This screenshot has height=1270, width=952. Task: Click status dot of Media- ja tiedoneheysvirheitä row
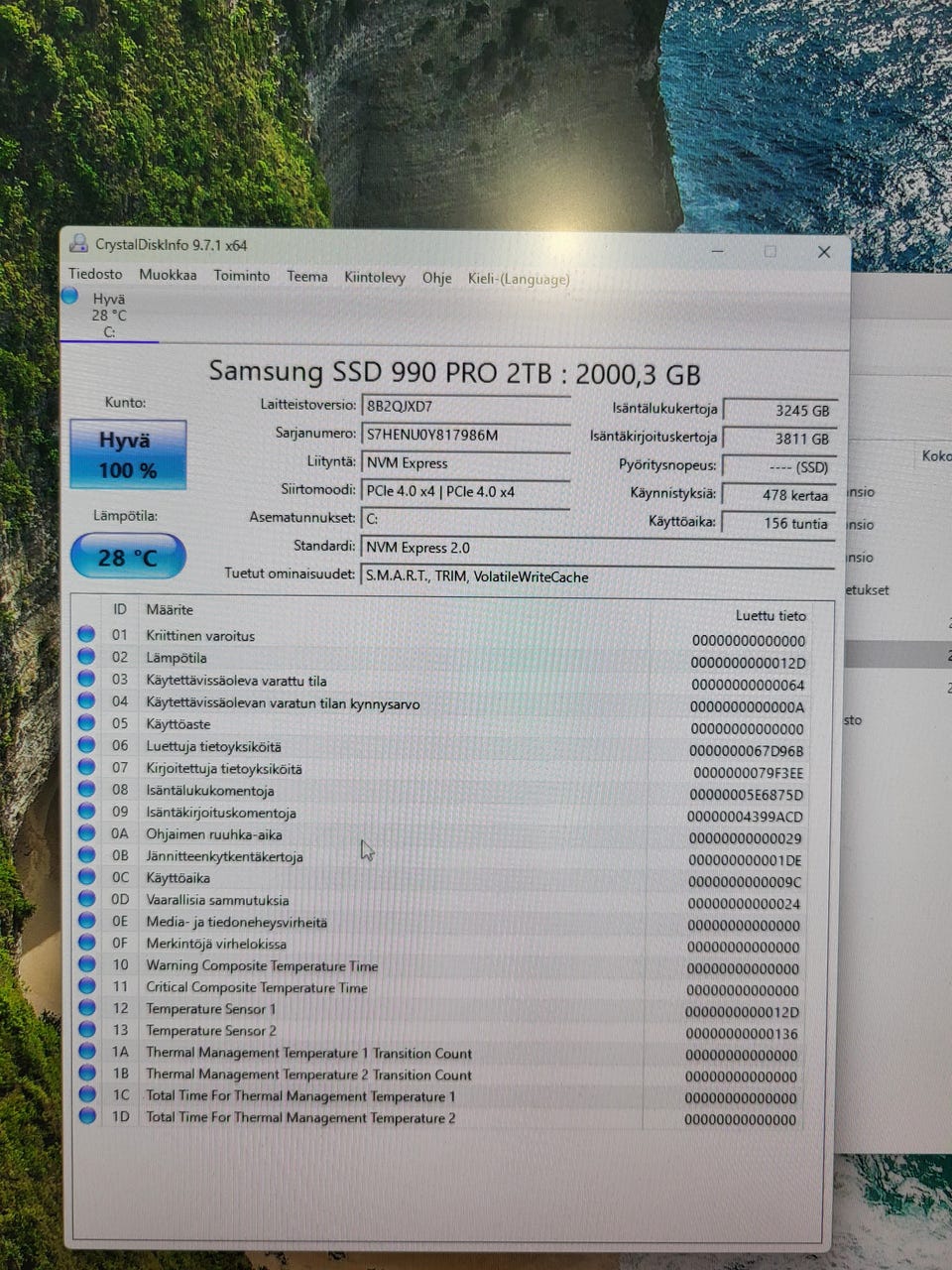click(86, 920)
